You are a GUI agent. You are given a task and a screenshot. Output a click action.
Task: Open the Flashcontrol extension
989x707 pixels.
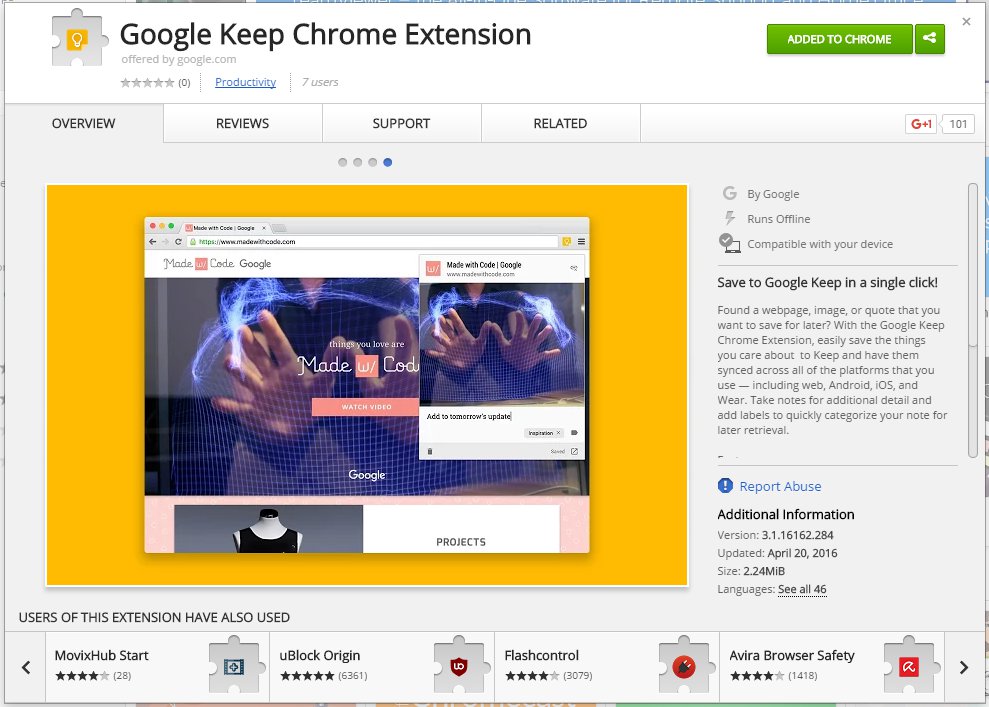tap(607, 667)
